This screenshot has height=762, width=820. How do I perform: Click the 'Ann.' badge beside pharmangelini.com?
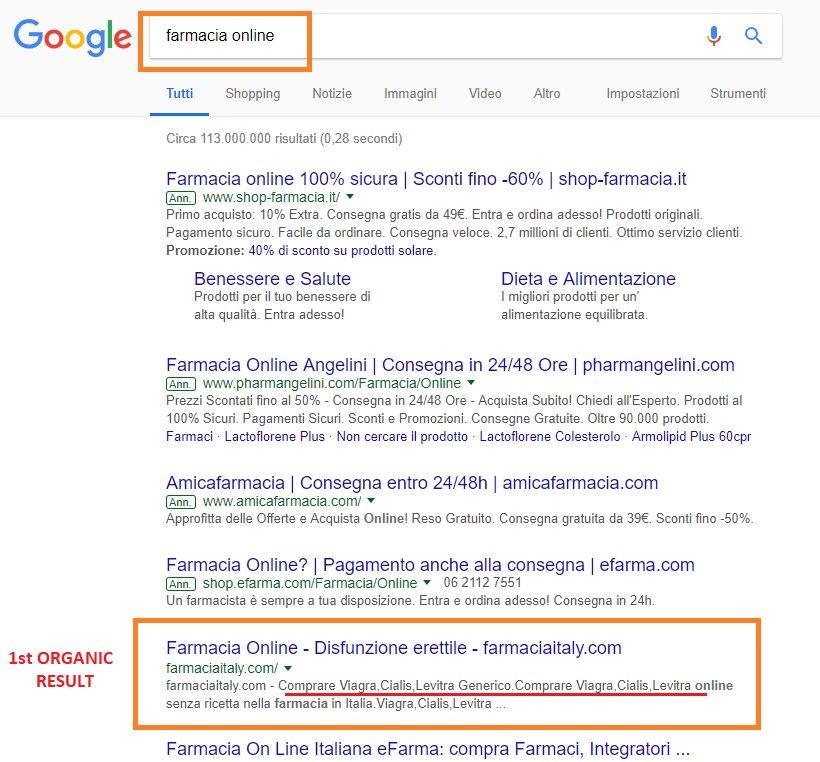coord(181,384)
